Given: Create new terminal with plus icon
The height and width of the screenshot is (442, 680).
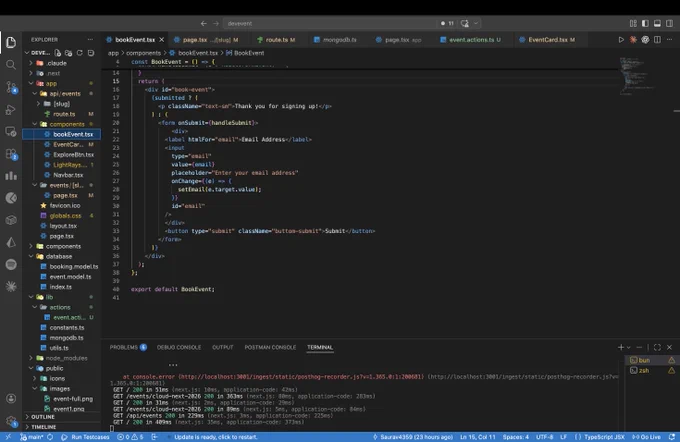Looking at the screenshot, I should pos(621,347).
